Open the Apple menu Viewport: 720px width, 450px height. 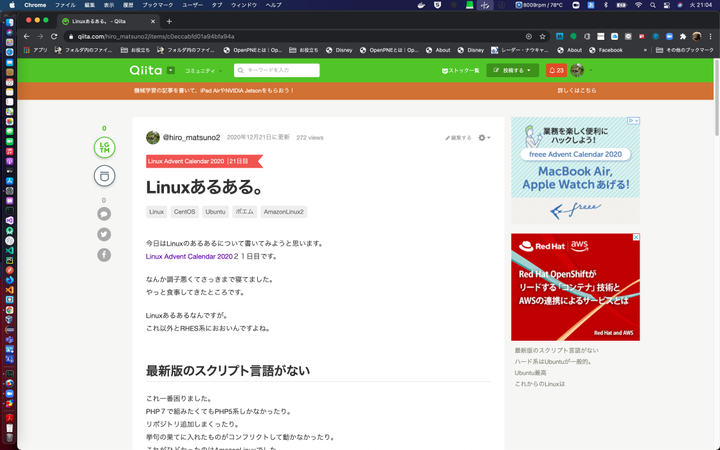click(12, 5)
